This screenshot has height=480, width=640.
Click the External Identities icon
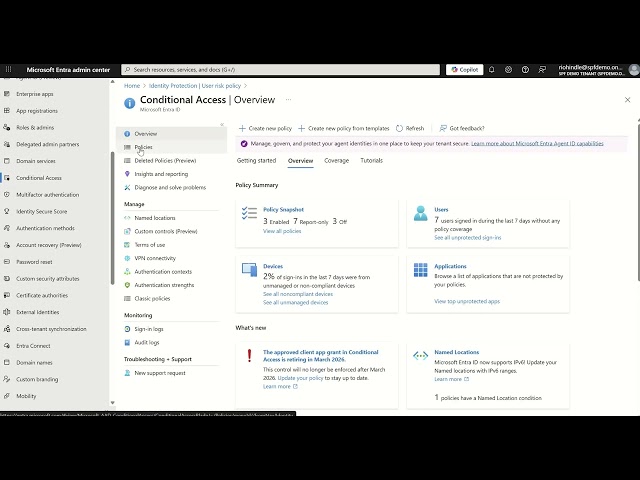7,312
